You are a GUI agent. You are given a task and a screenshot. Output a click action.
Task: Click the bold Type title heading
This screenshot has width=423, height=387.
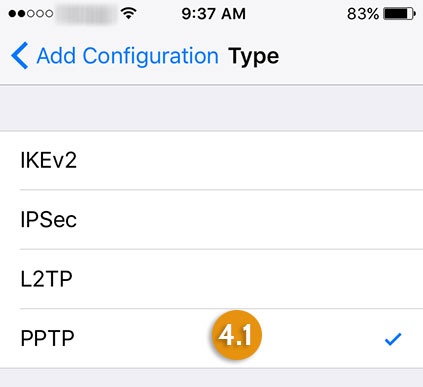(253, 57)
